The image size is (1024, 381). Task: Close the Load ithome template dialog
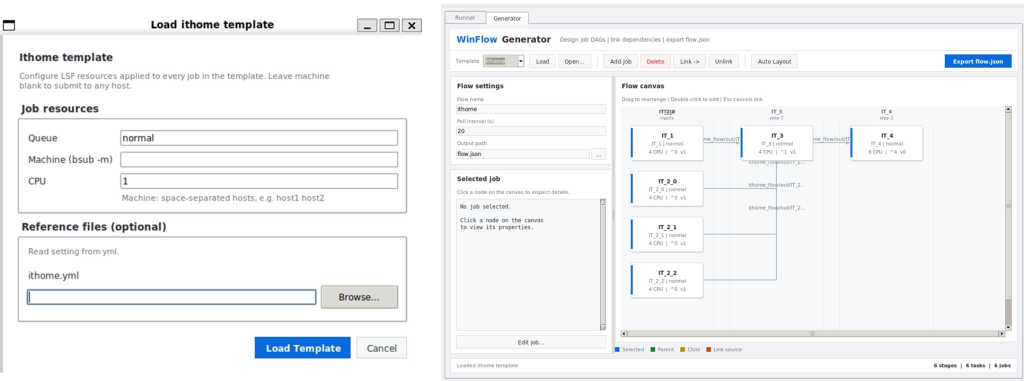tap(411, 25)
